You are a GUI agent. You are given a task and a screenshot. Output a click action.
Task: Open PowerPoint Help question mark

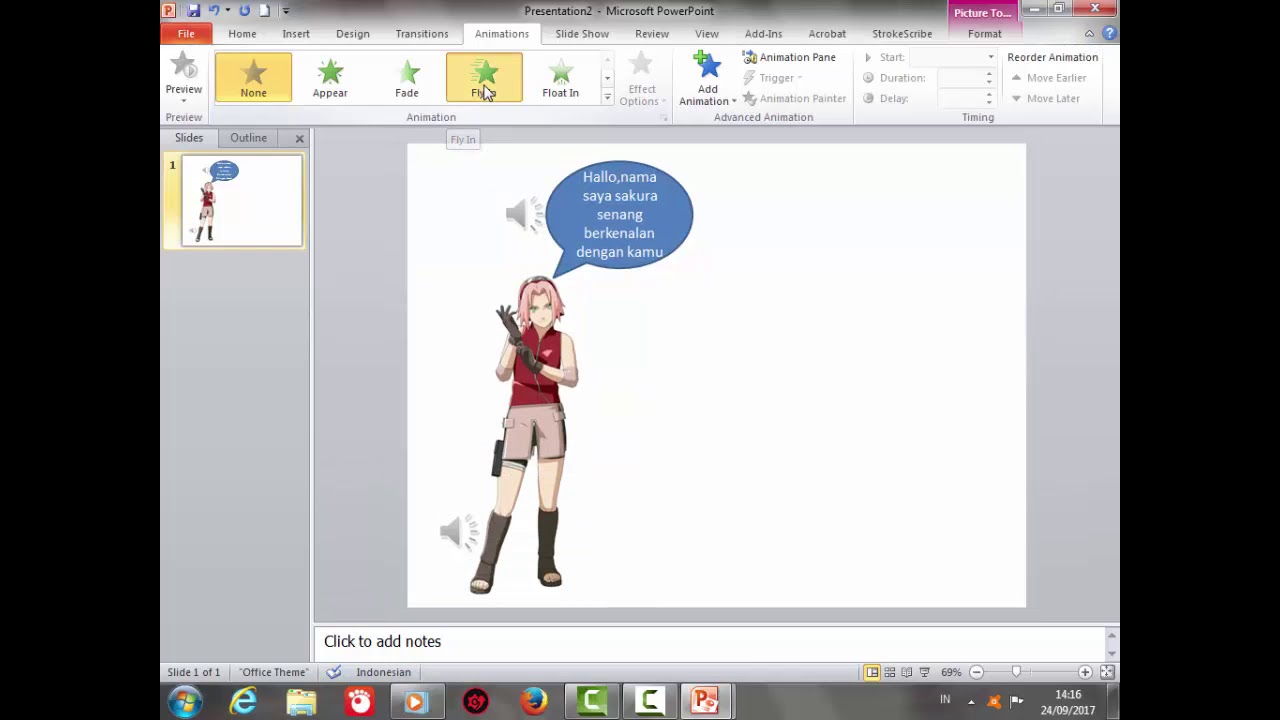tap(1109, 34)
